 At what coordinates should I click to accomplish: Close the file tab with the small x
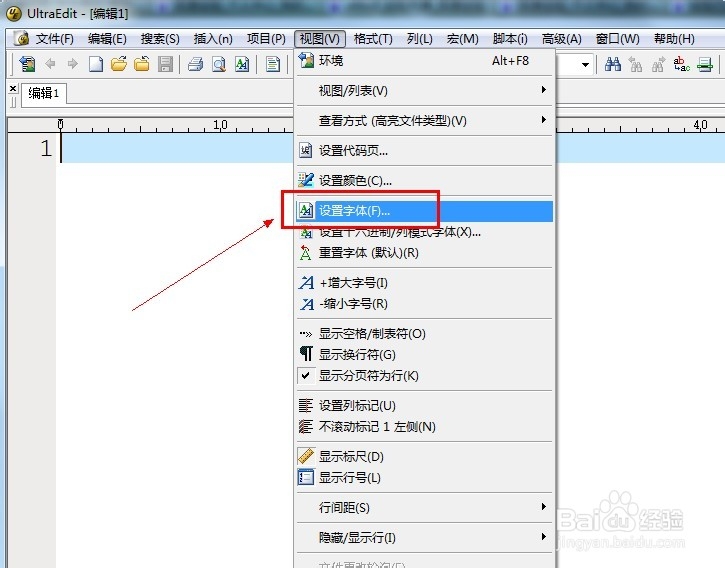pyautogui.click(x=13, y=88)
